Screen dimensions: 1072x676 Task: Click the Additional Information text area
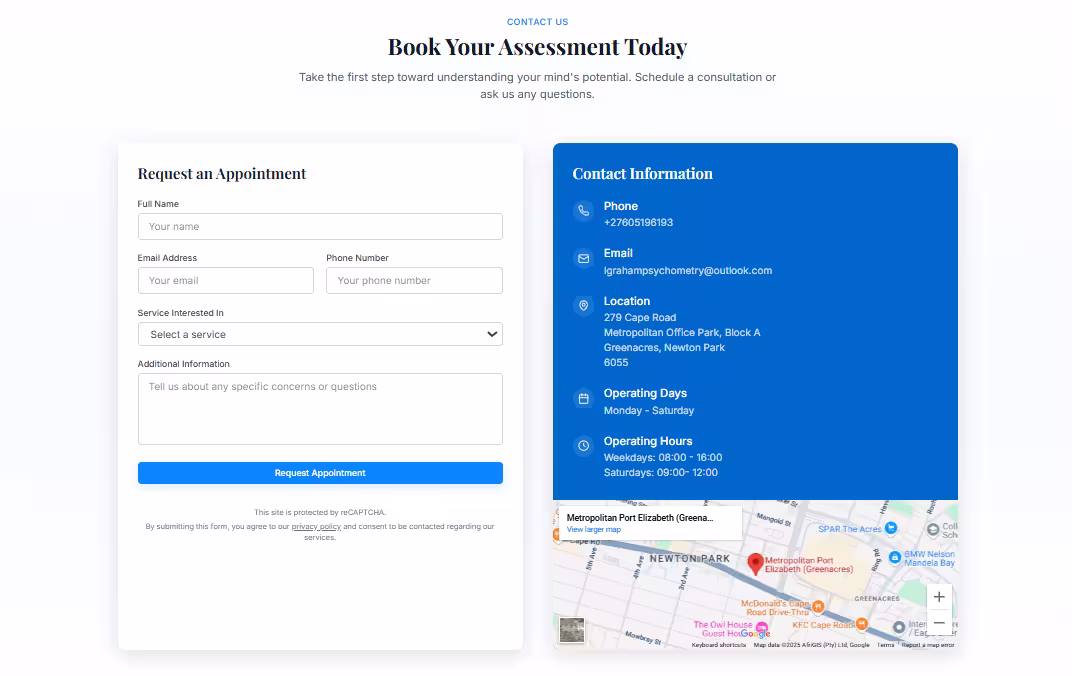coord(320,409)
